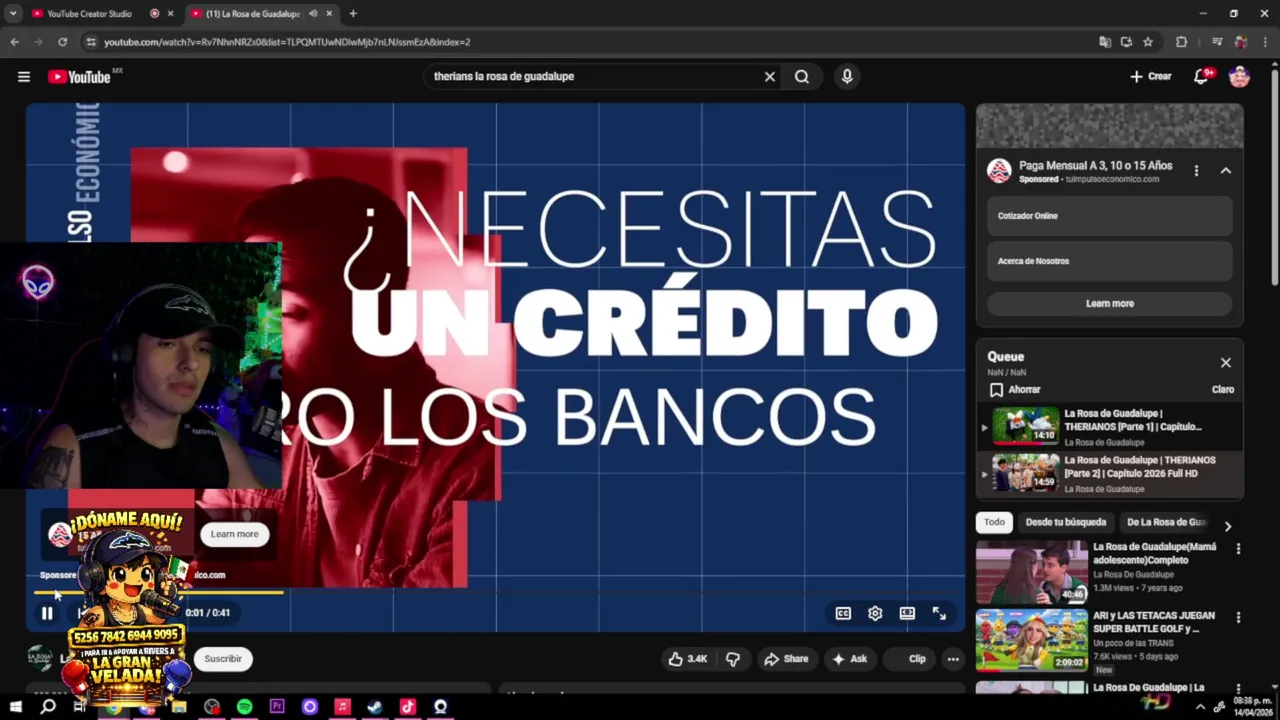Select De La Rosa de Guadalupe chip
Viewport: 1280px width, 720px height.
pos(1166,522)
